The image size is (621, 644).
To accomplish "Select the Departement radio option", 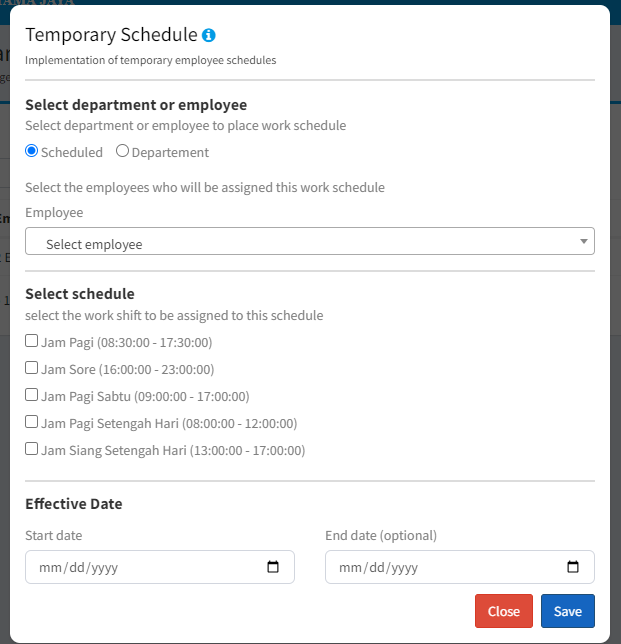I will pyautogui.click(x=122, y=152).
